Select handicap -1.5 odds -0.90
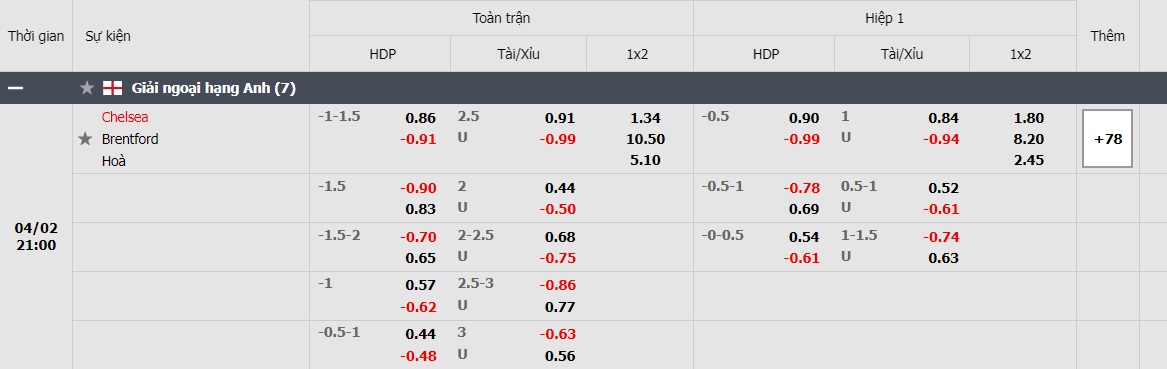This screenshot has height=369, width=1167. (x=418, y=187)
